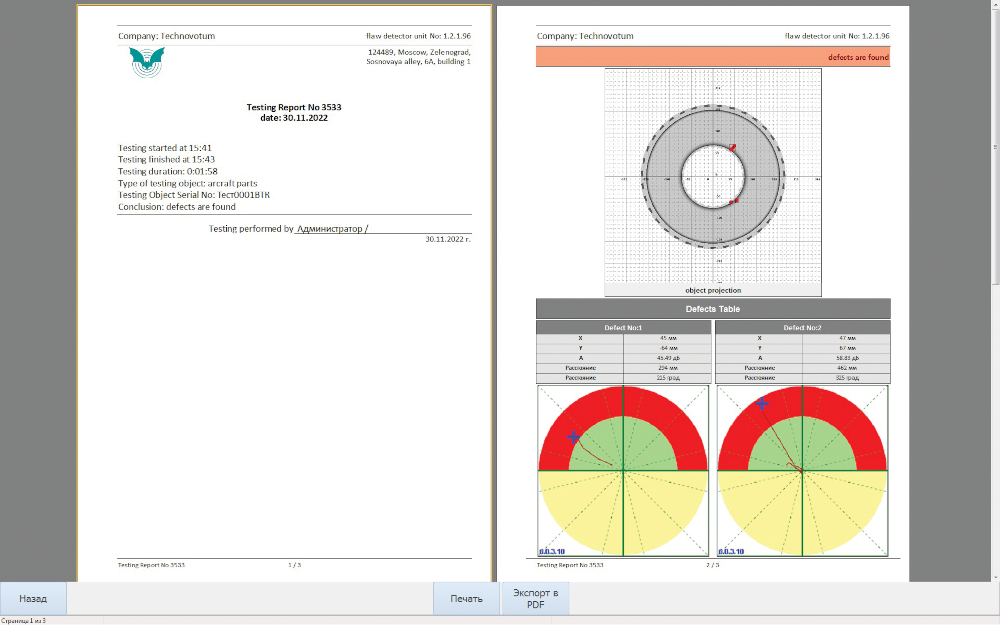Image resolution: width=1000 pixels, height=625 pixels.
Task: Click the lower red defect marker on object projection
Action: click(x=734, y=201)
